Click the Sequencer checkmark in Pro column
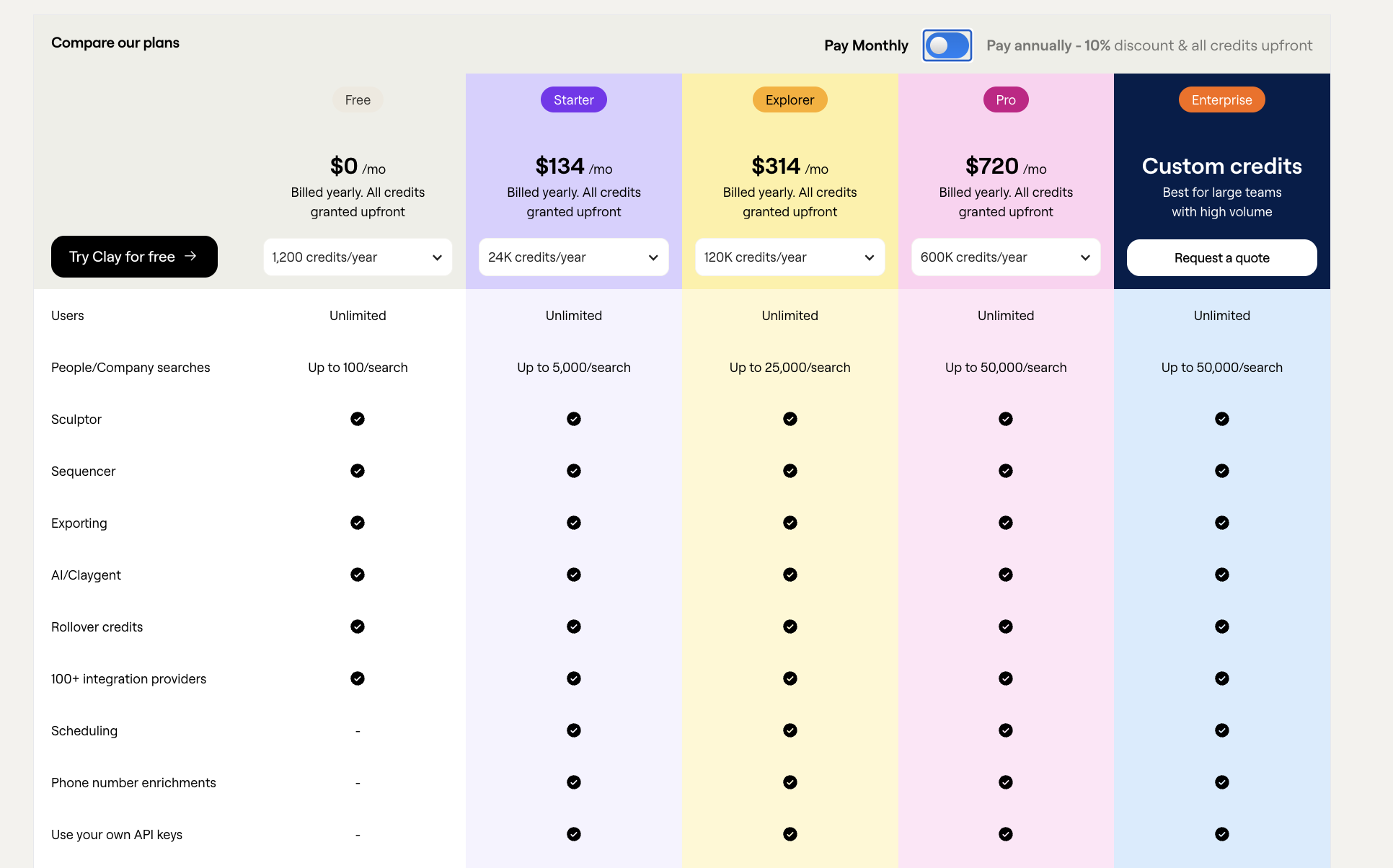This screenshot has width=1393, height=868. [1006, 471]
